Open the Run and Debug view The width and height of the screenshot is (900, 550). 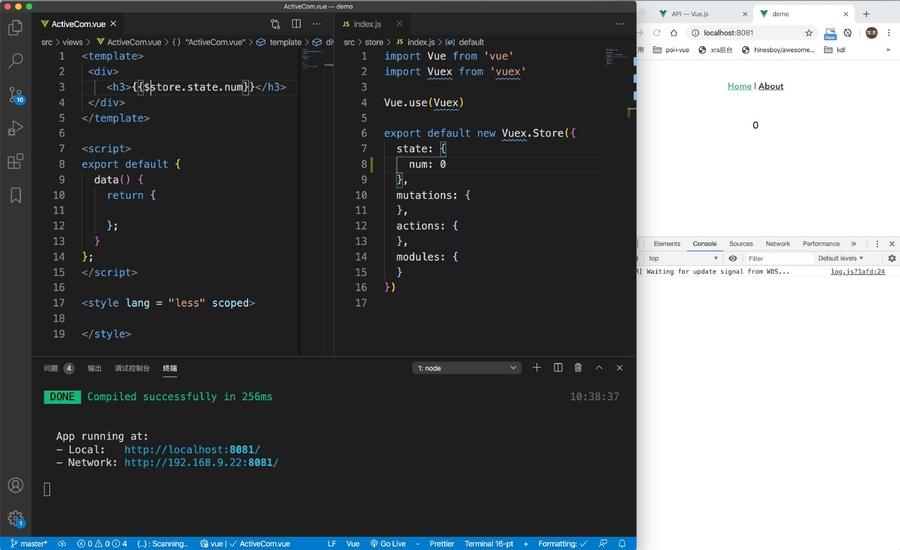(x=15, y=128)
